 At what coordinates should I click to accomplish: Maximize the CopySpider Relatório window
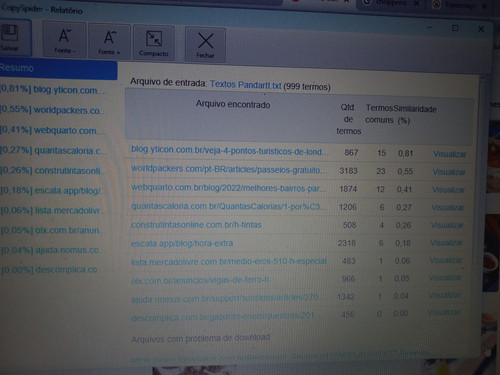coord(455,28)
